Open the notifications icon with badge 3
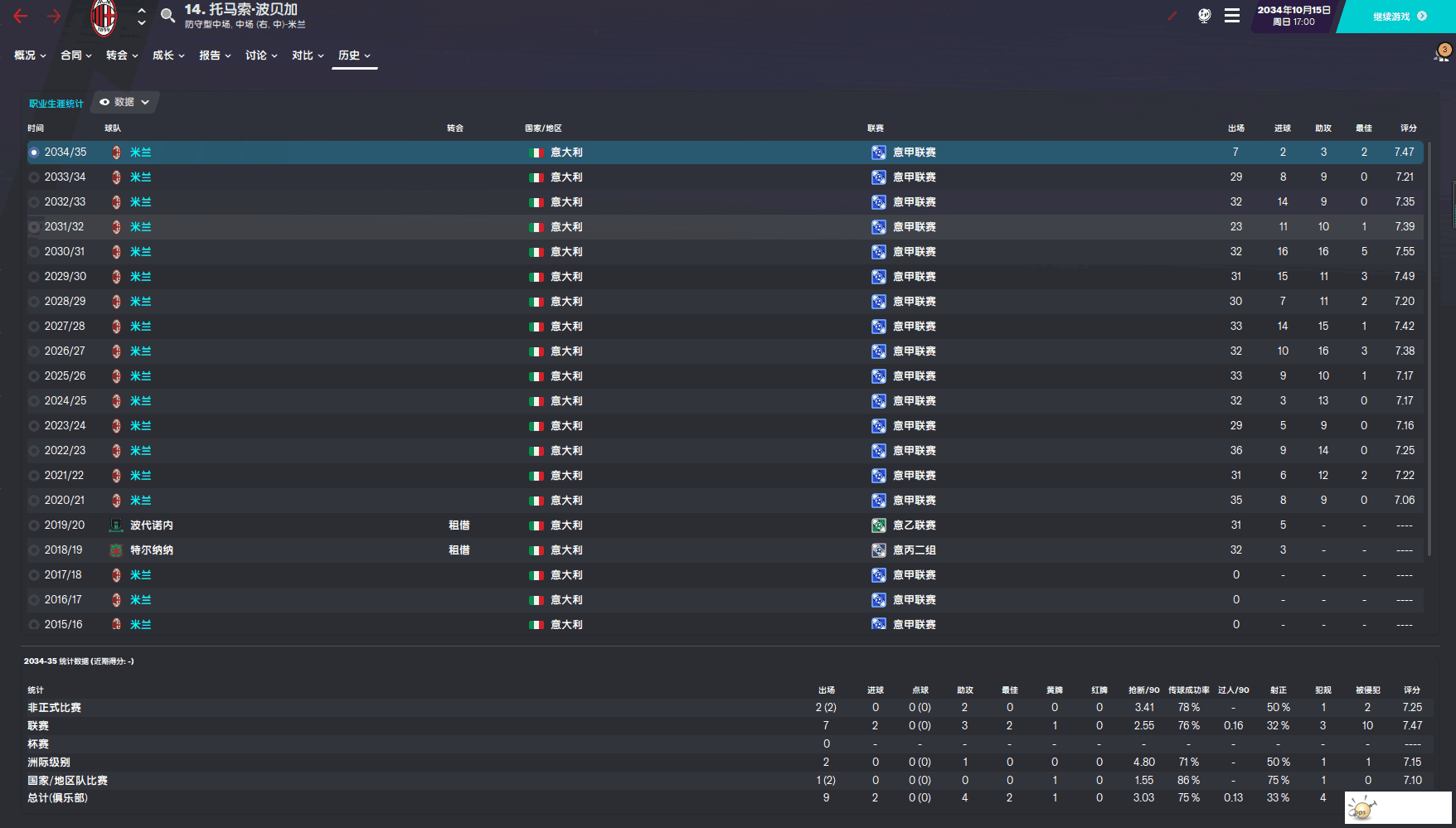1456x828 pixels. 1442,53
